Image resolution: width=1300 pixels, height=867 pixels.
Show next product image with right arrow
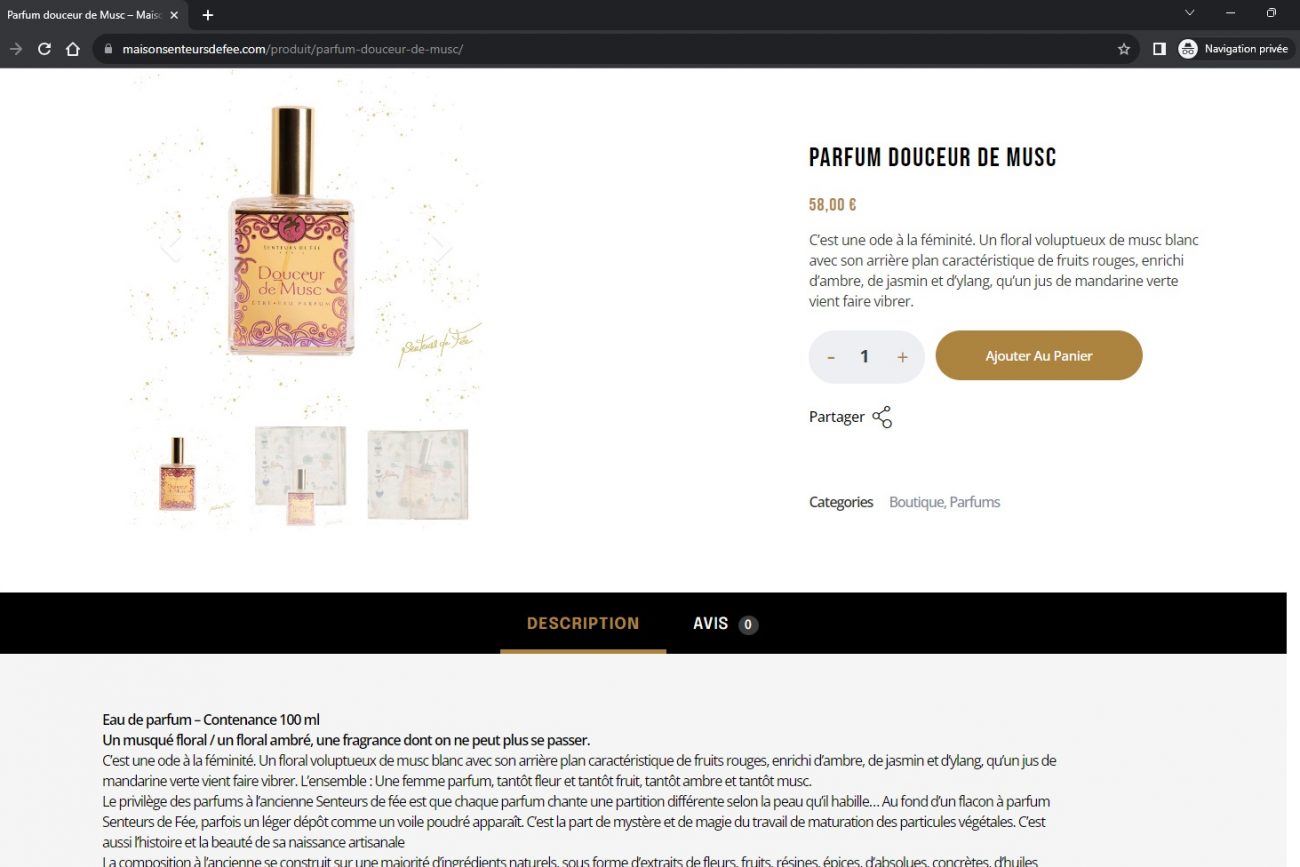pos(442,247)
